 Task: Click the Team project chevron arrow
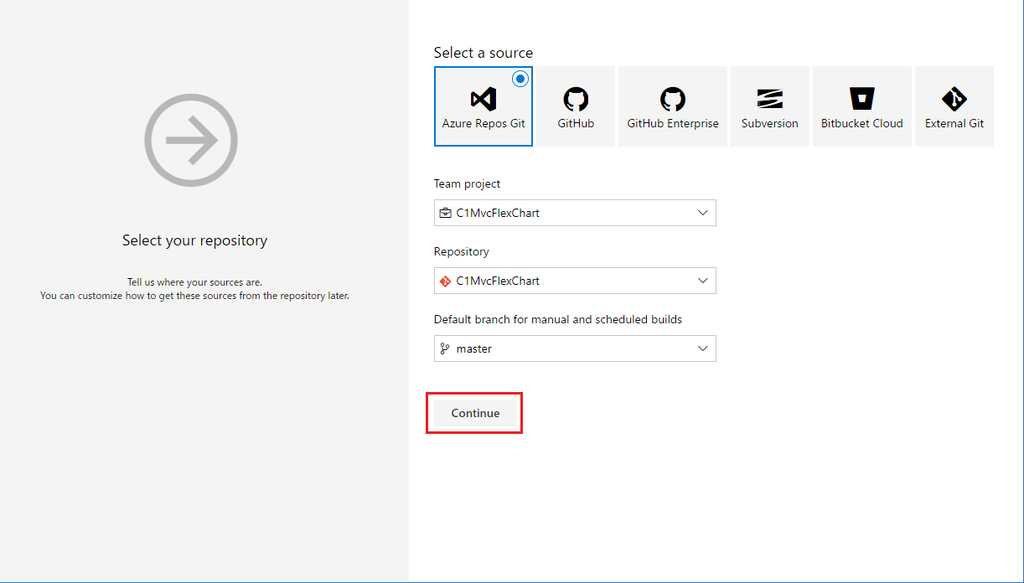click(703, 213)
